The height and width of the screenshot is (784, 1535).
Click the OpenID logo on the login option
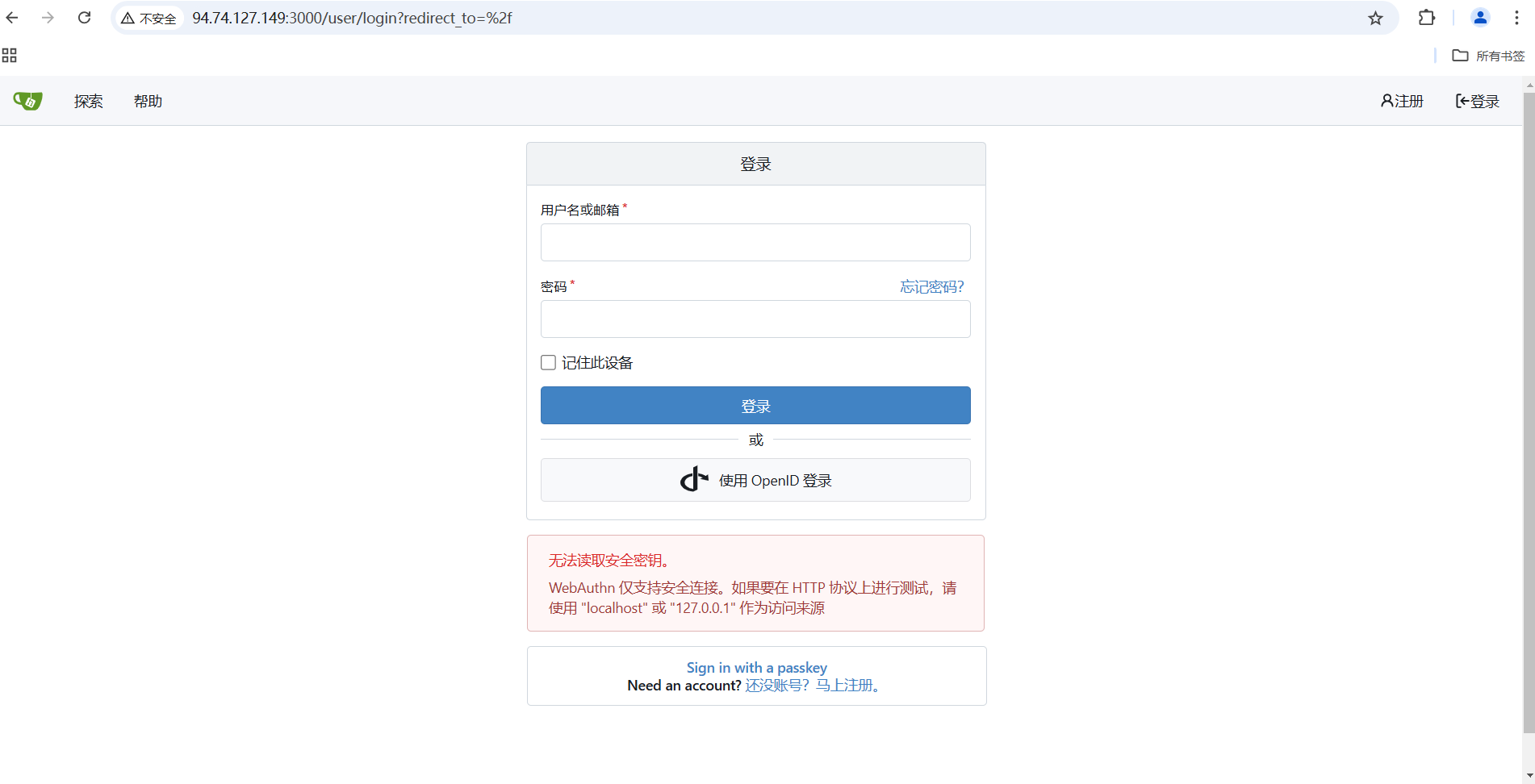(x=695, y=479)
